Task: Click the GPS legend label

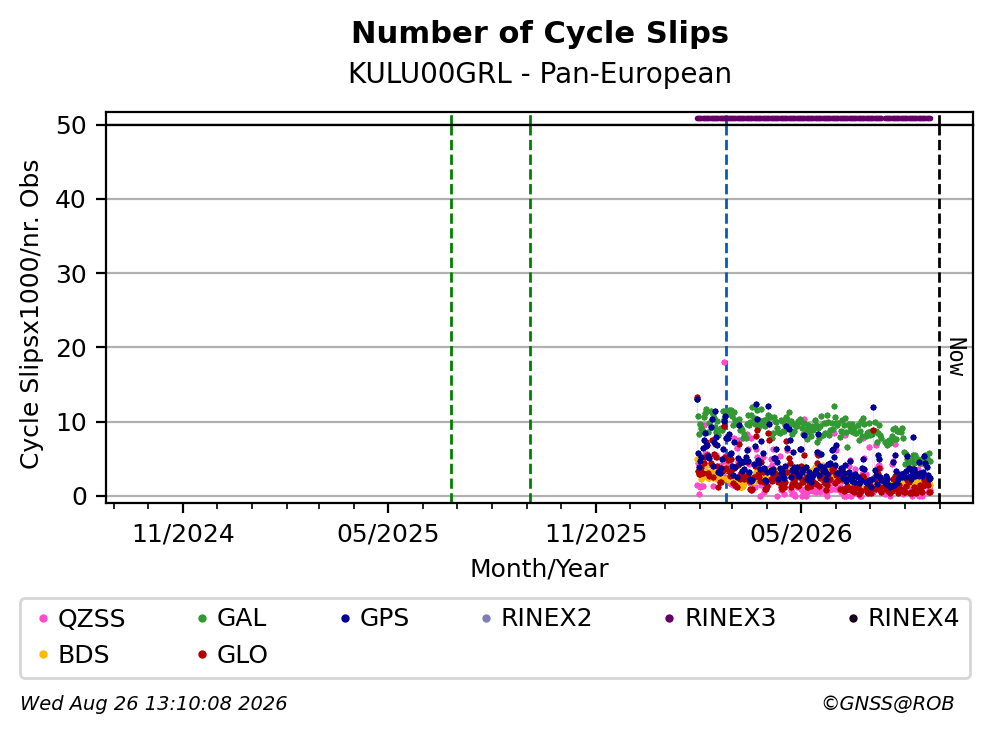Action: pos(384,618)
